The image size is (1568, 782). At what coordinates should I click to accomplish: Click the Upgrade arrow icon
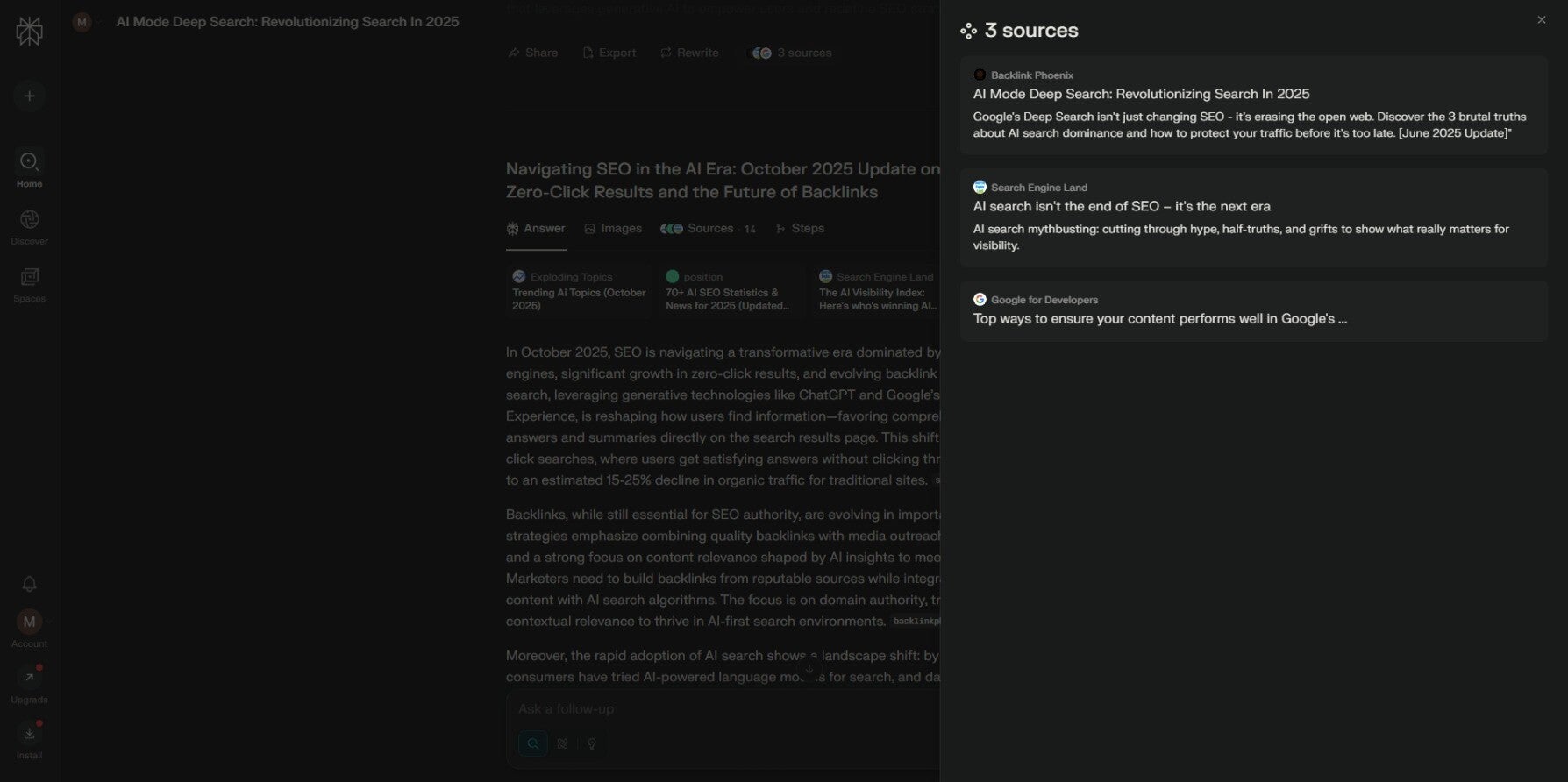tap(29, 678)
